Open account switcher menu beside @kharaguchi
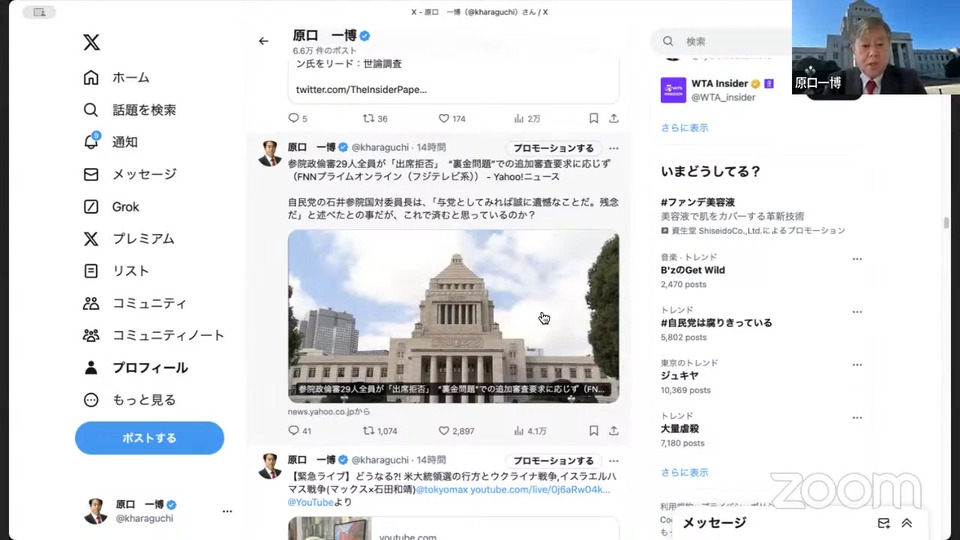Viewport: 960px width, 540px height. pos(227,511)
